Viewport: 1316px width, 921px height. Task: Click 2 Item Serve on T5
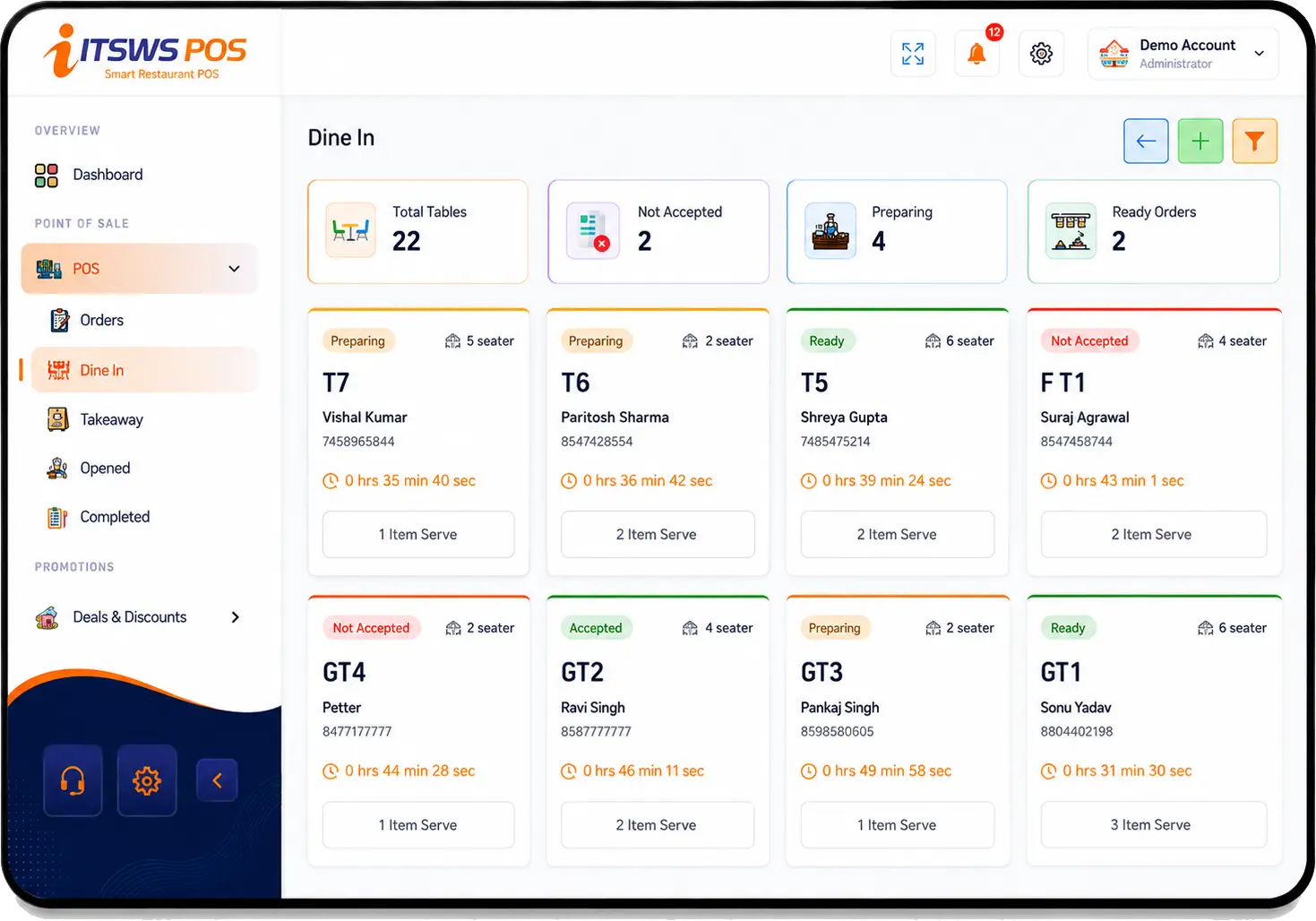[898, 534]
